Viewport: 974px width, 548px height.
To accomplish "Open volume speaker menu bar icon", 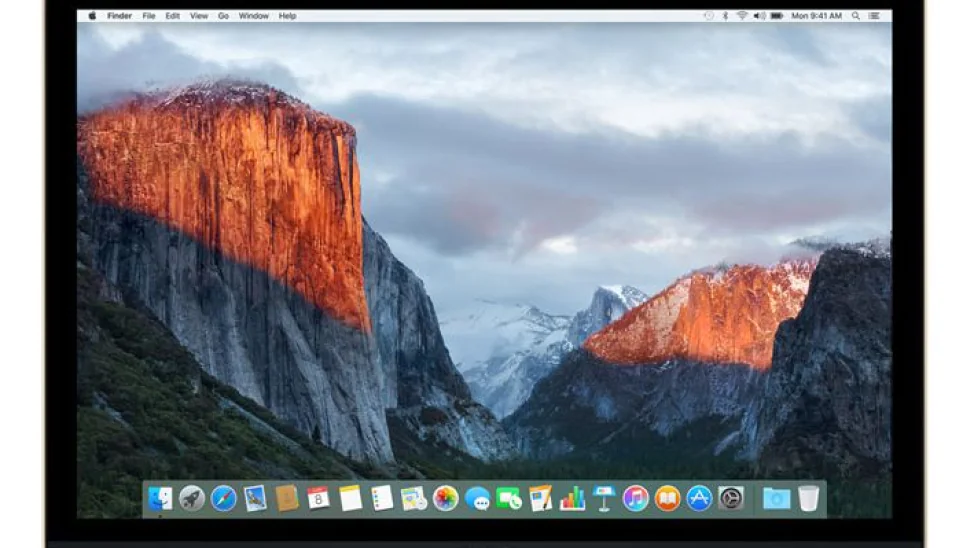I will (x=759, y=16).
